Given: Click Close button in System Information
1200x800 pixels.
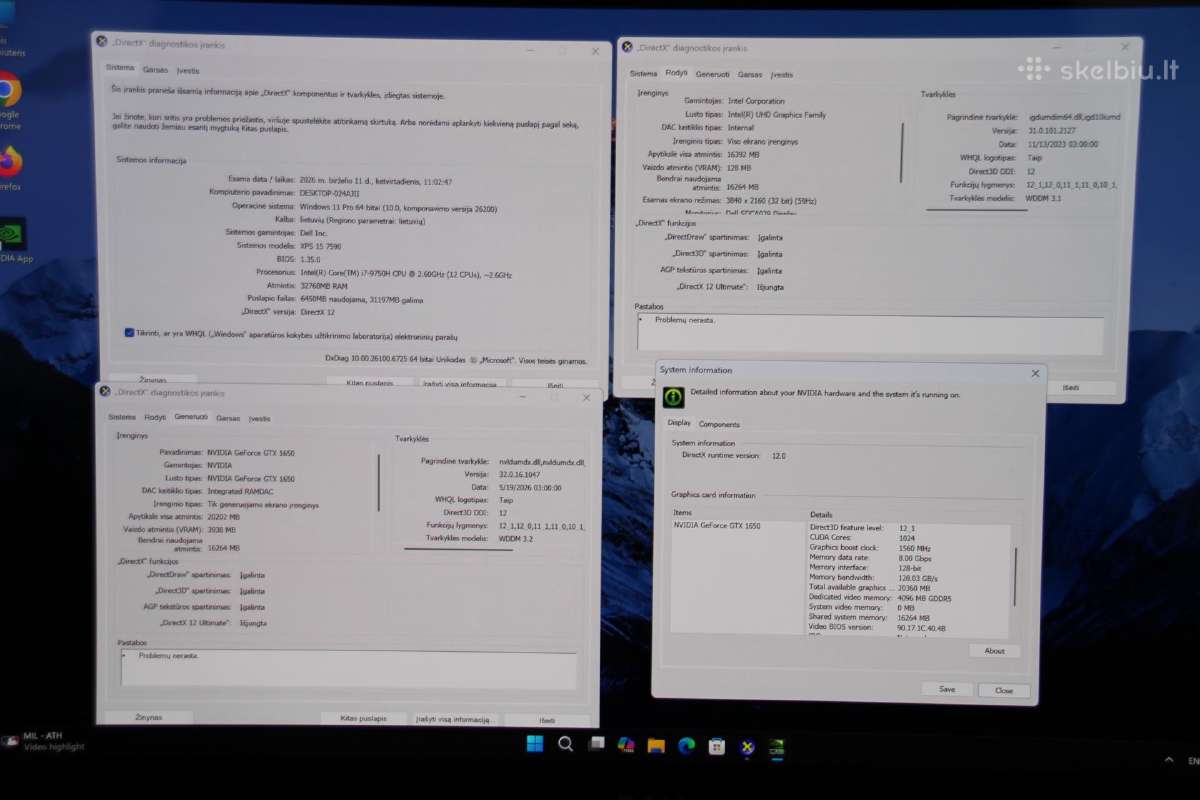Looking at the screenshot, I should (x=1004, y=690).
